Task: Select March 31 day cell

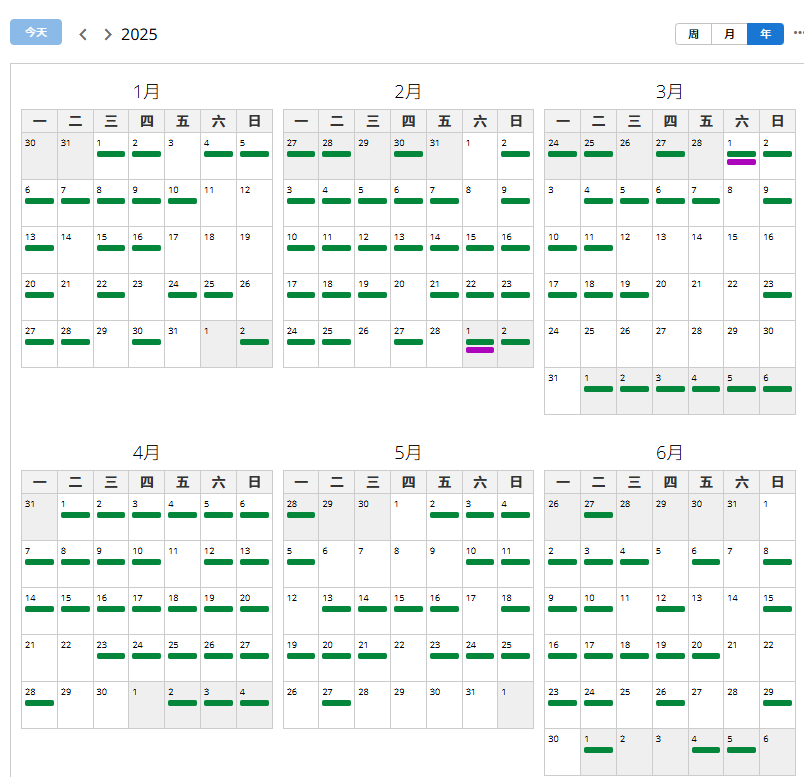Action: [x=562, y=391]
